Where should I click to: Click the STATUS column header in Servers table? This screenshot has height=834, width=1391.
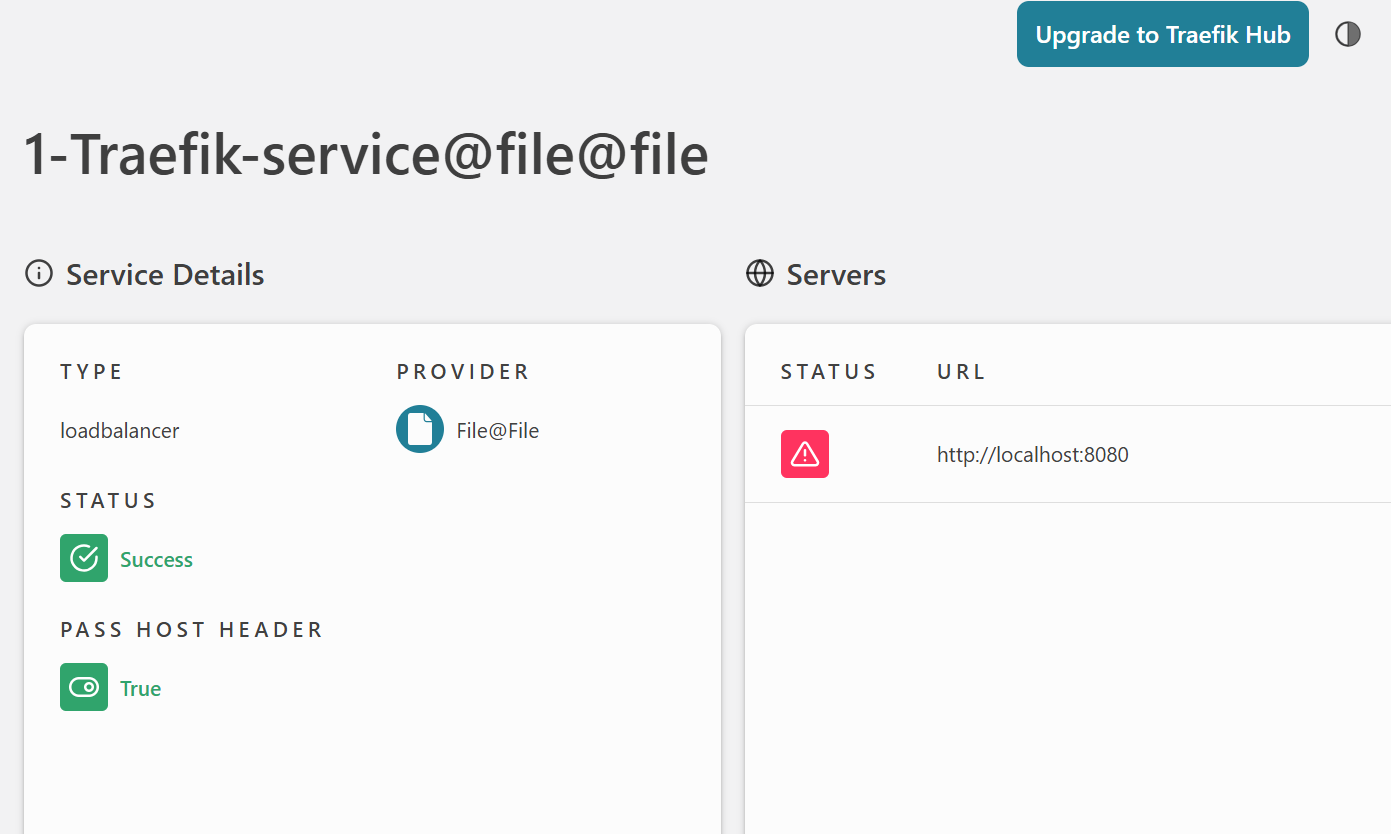tap(828, 372)
